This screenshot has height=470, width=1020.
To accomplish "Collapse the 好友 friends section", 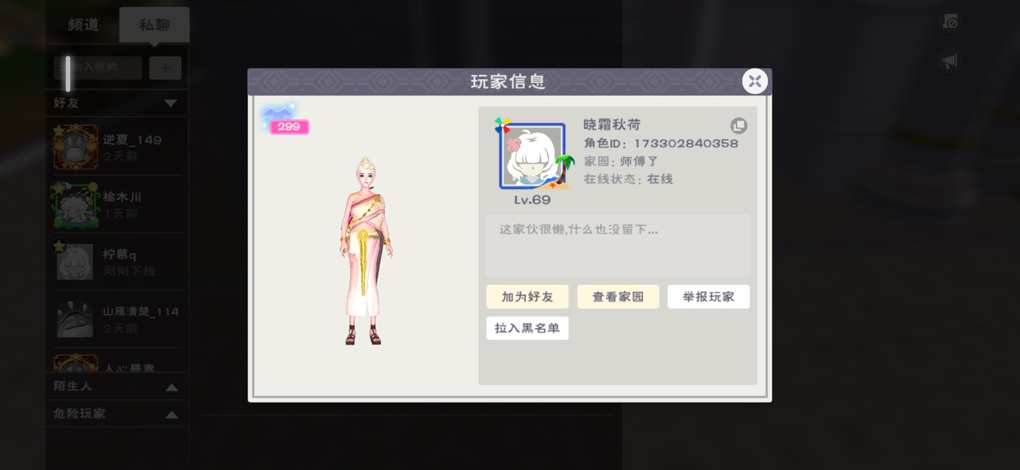I will (x=170, y=103).
